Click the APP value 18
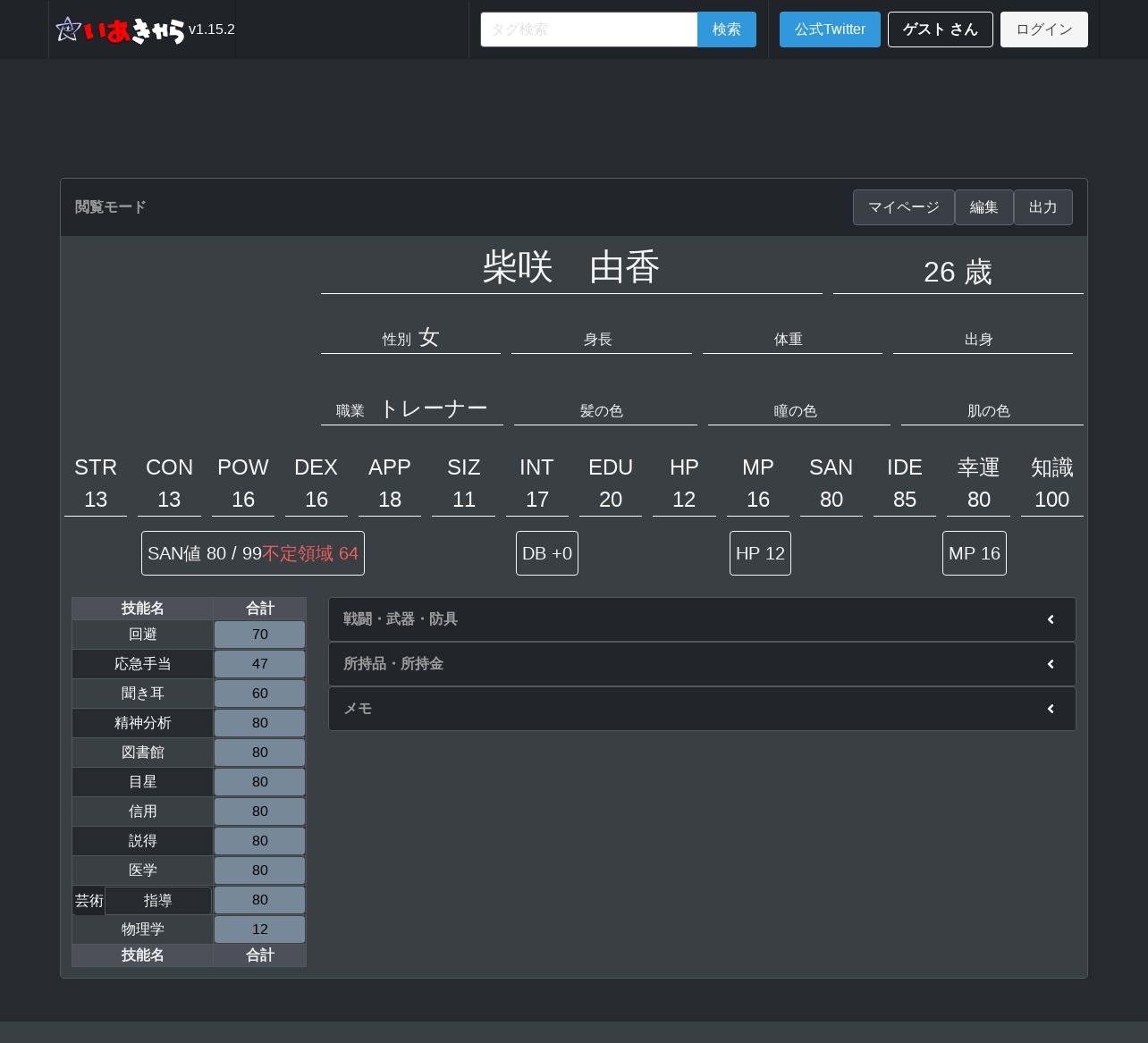The width and height of the screenshot is (1148, 1043). [x=390, y=500]
